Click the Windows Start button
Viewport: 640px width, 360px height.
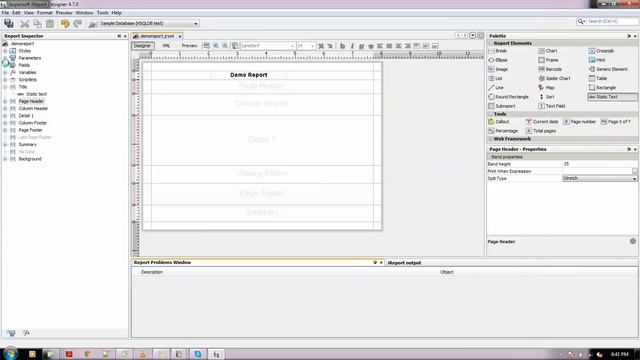10,353
